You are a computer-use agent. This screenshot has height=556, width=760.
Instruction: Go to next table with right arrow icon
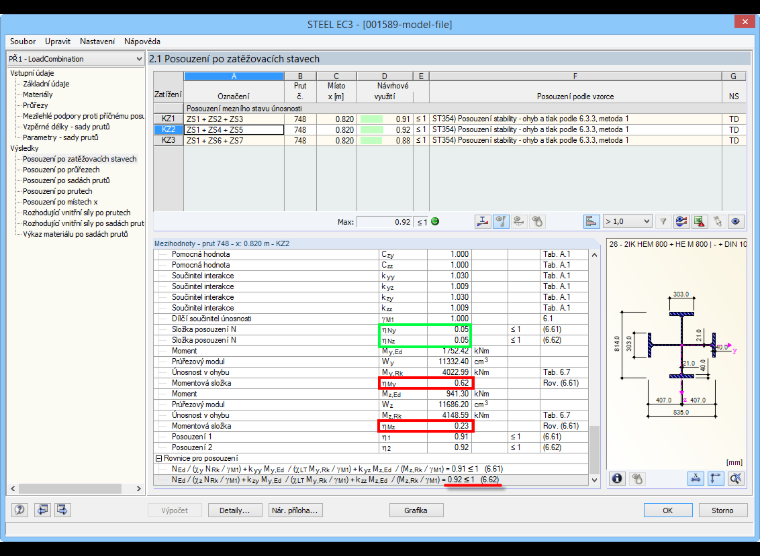coord(62,510)
